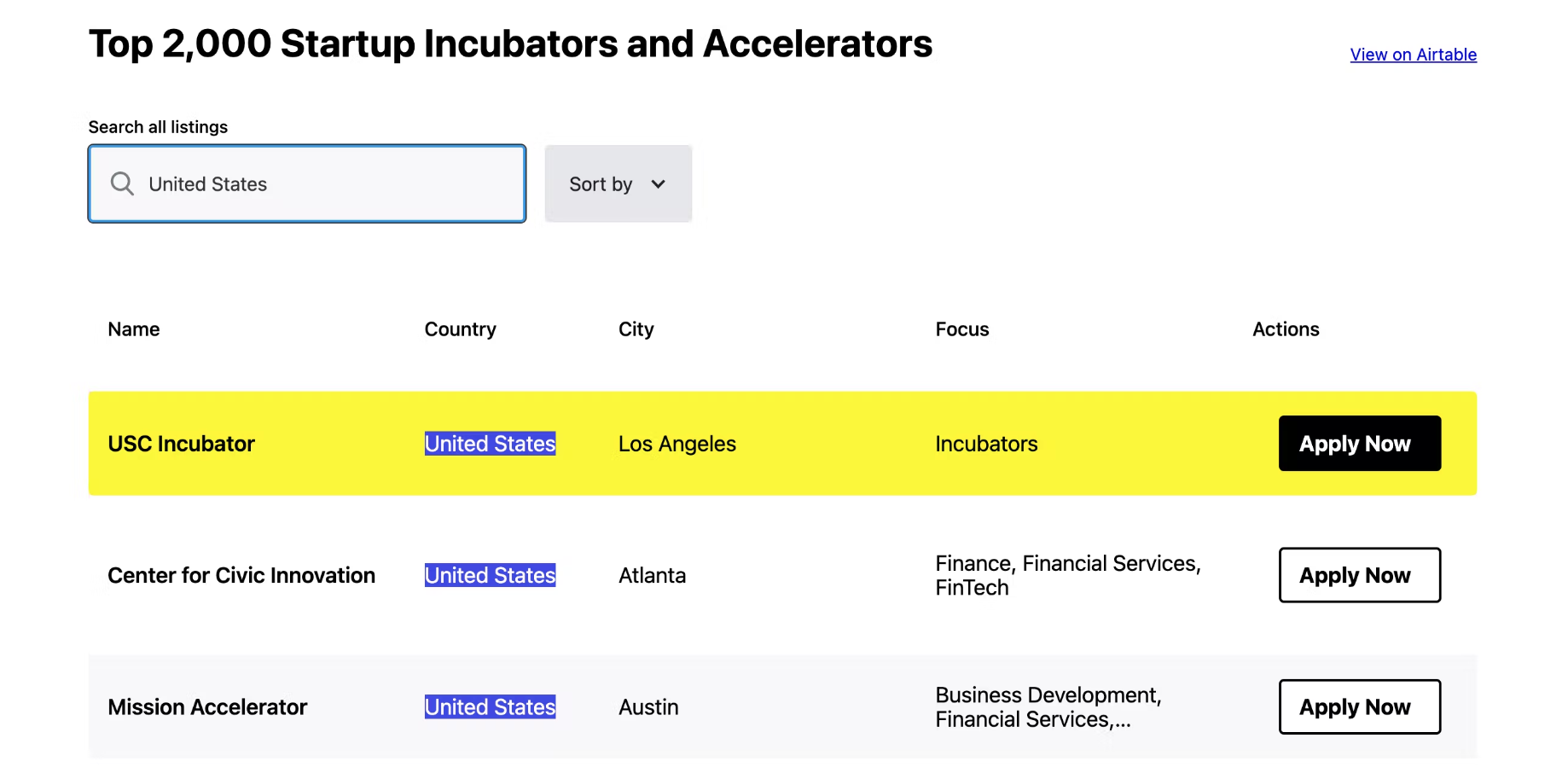
Task: Click the Austin city cell
Action: (x=648, y=707)
